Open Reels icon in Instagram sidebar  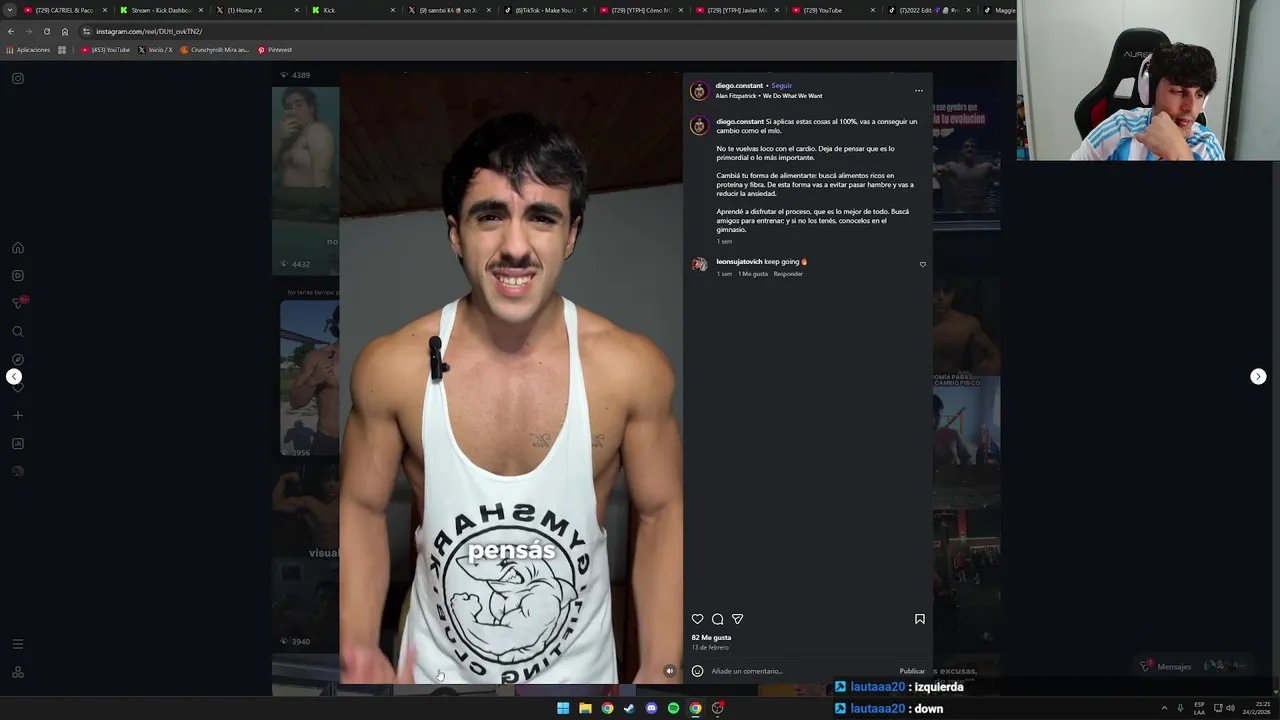pyautogui.click(x=17, y=276)
